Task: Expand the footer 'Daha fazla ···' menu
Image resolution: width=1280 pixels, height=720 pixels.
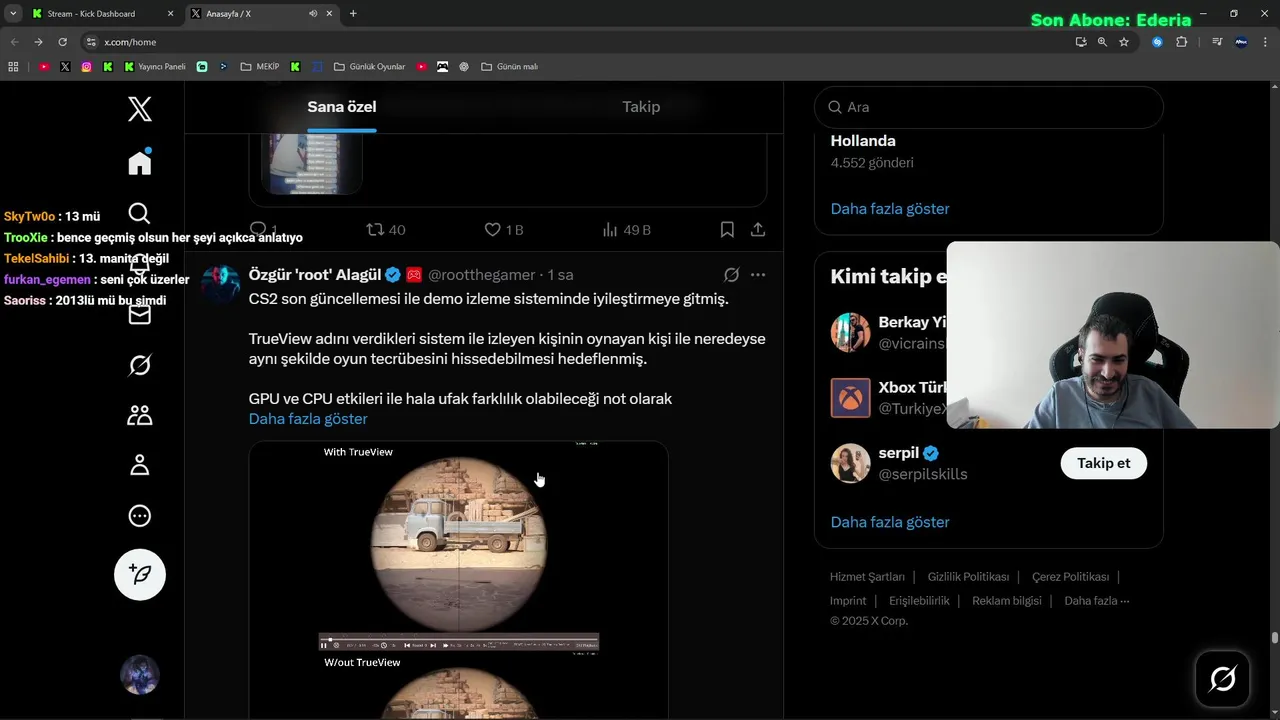Action: (x=1097, y=601)
